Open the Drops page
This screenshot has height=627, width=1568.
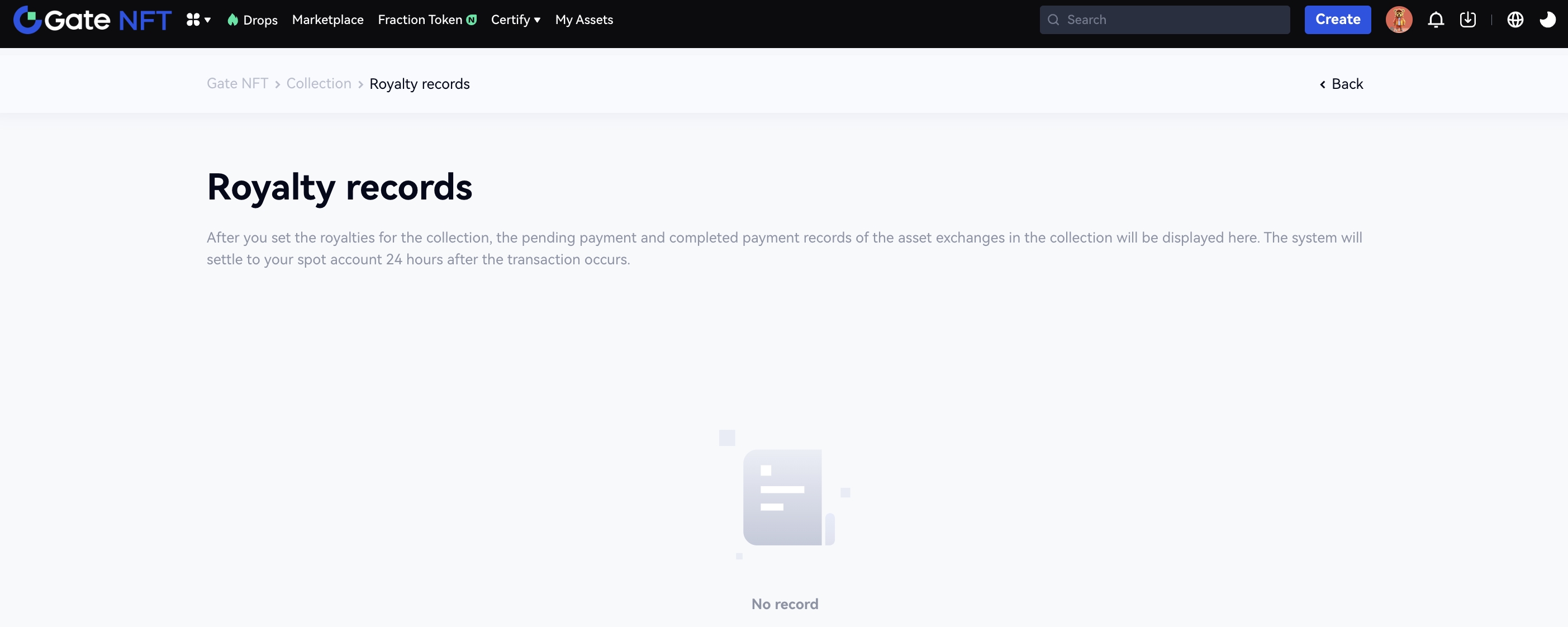[260, 20]
